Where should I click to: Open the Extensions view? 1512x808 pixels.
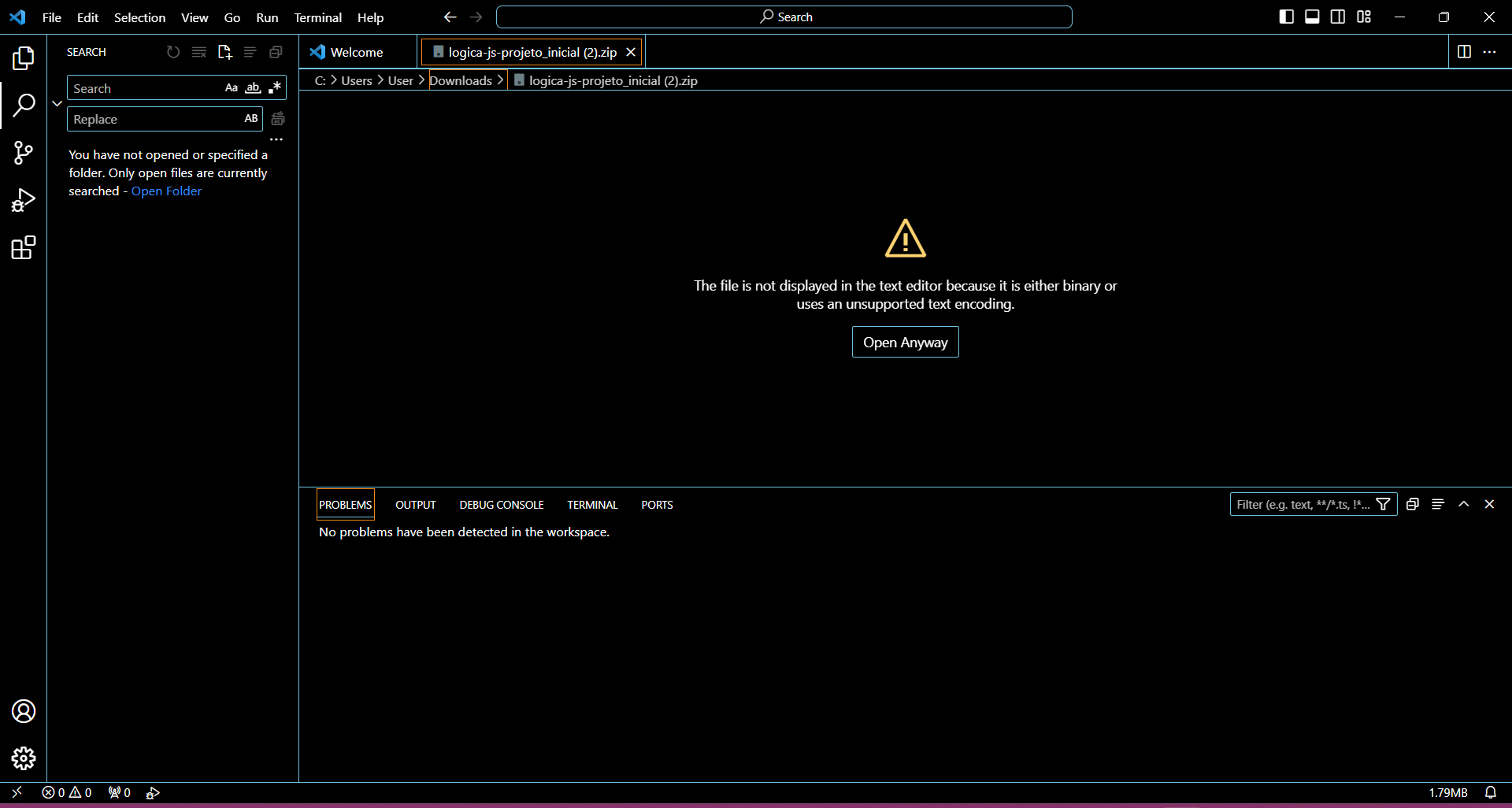point(24,248)
